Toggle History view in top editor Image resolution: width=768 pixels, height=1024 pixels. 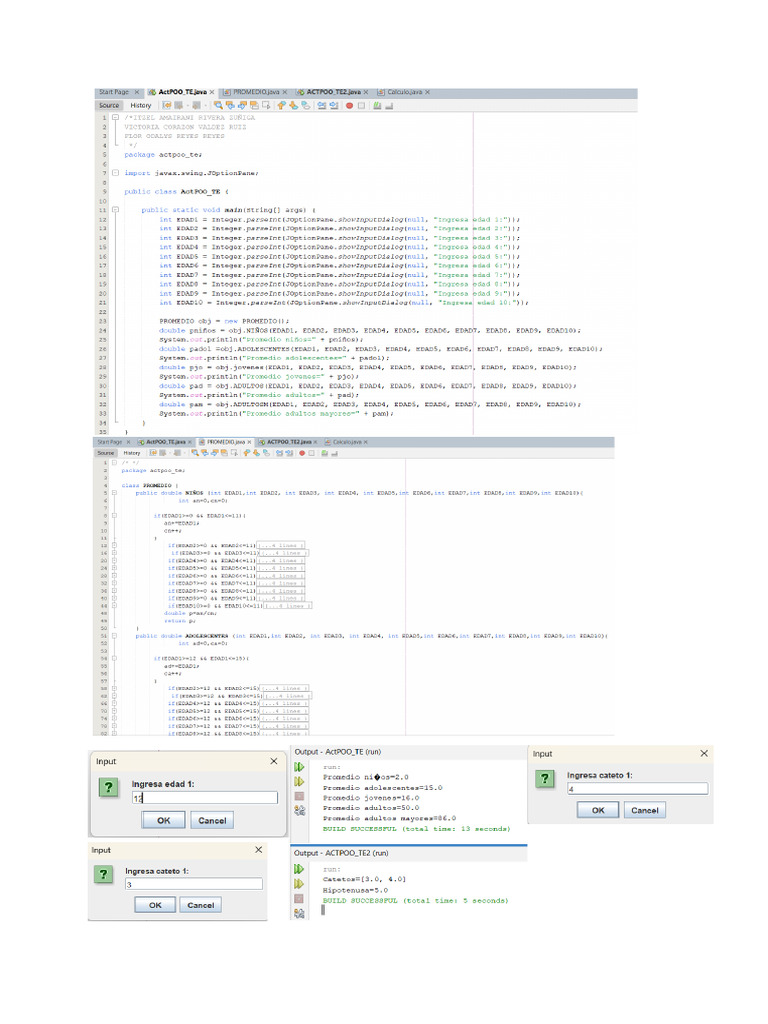tap(140, 104)
